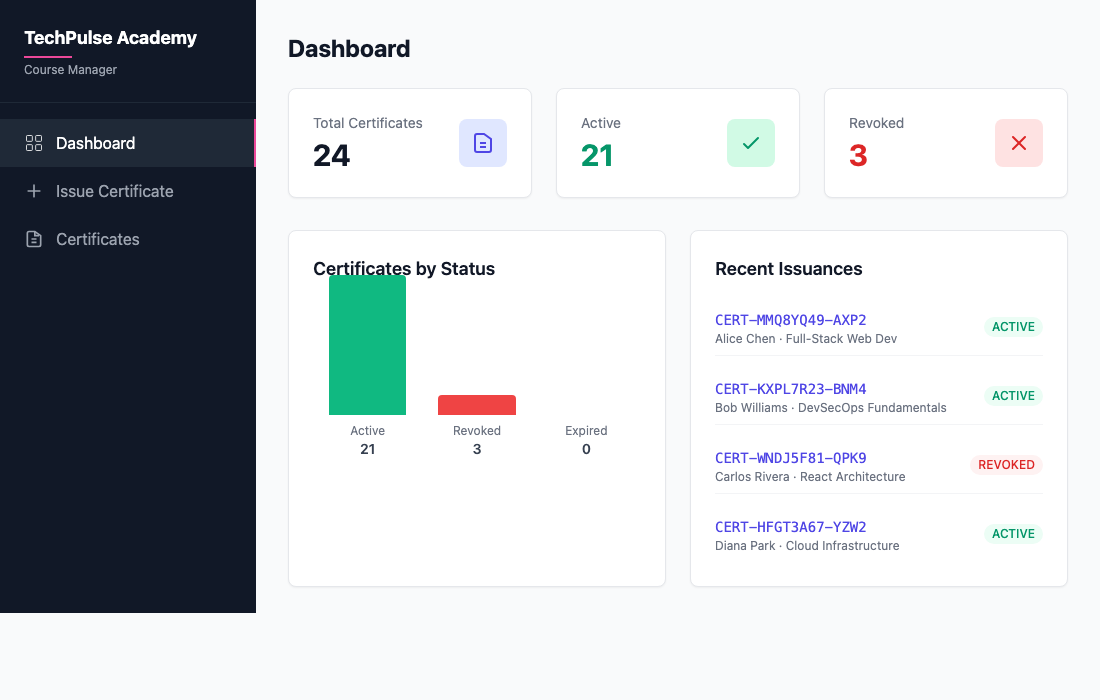This screenshot has width=1100, height=700.
Task: Open Diana Park's certificate CERT-HFGT3A67-YZW2
Action: tap(790, 526)
